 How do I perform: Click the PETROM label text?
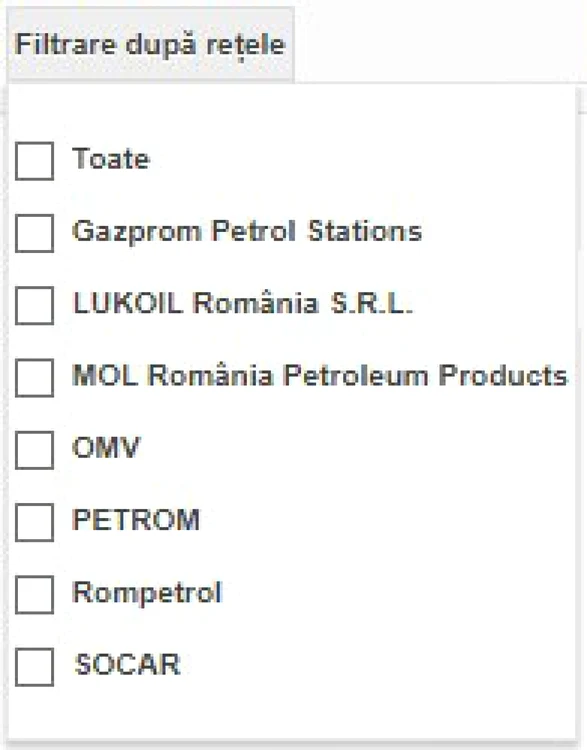coord(136,520)
